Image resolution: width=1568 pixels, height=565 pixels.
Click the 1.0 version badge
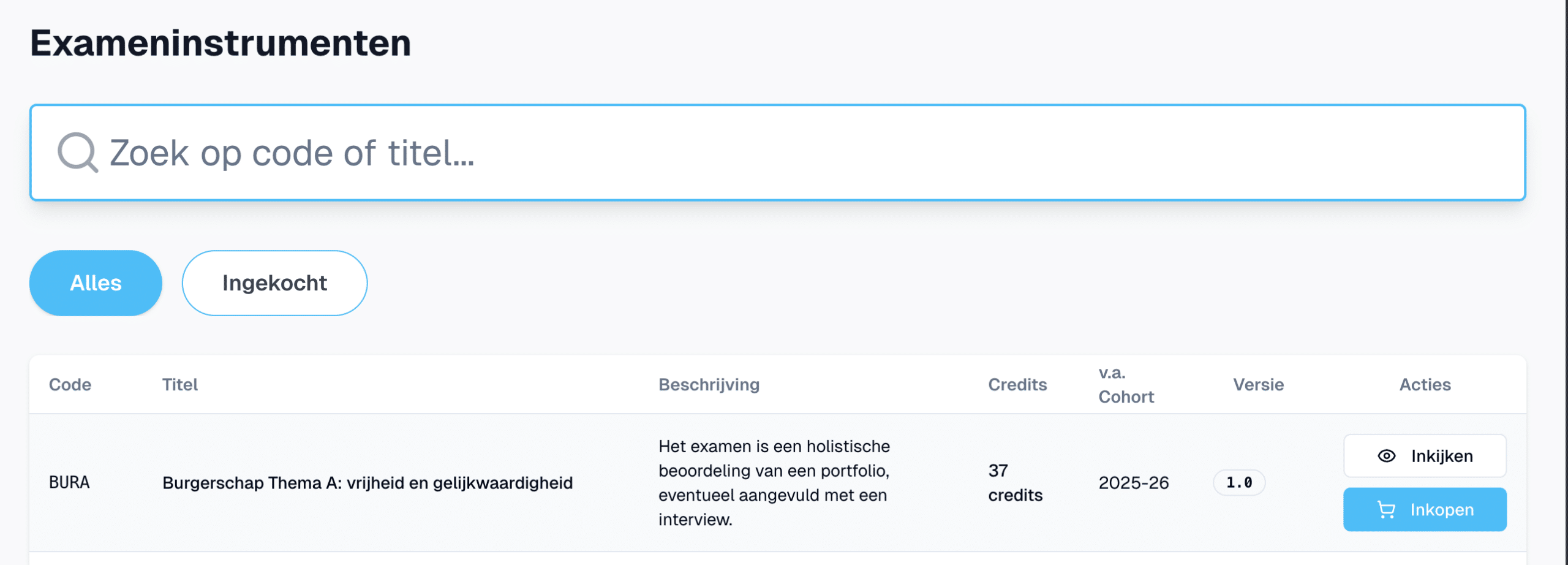[x=1239, y=483]
